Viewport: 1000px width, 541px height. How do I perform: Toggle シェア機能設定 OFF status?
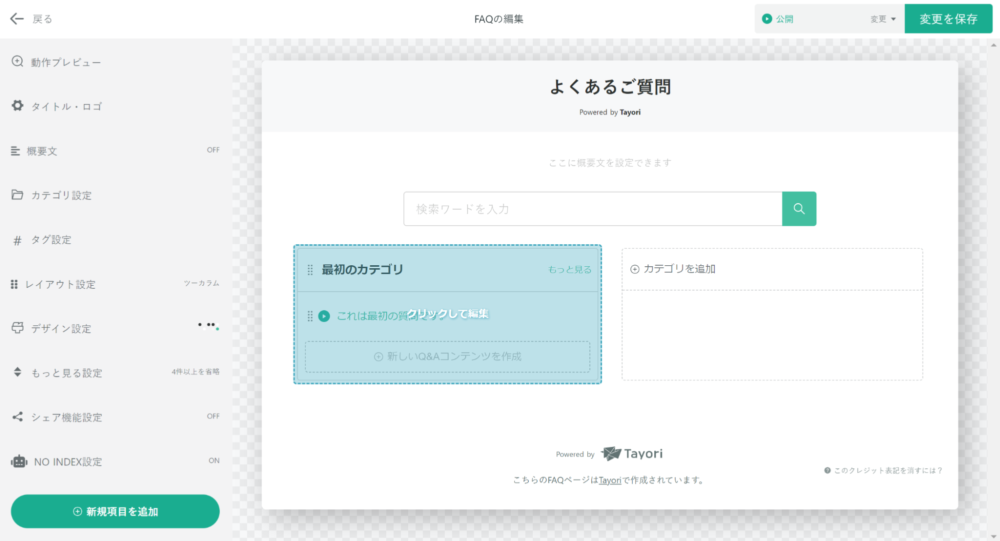[x=212, y=416]
